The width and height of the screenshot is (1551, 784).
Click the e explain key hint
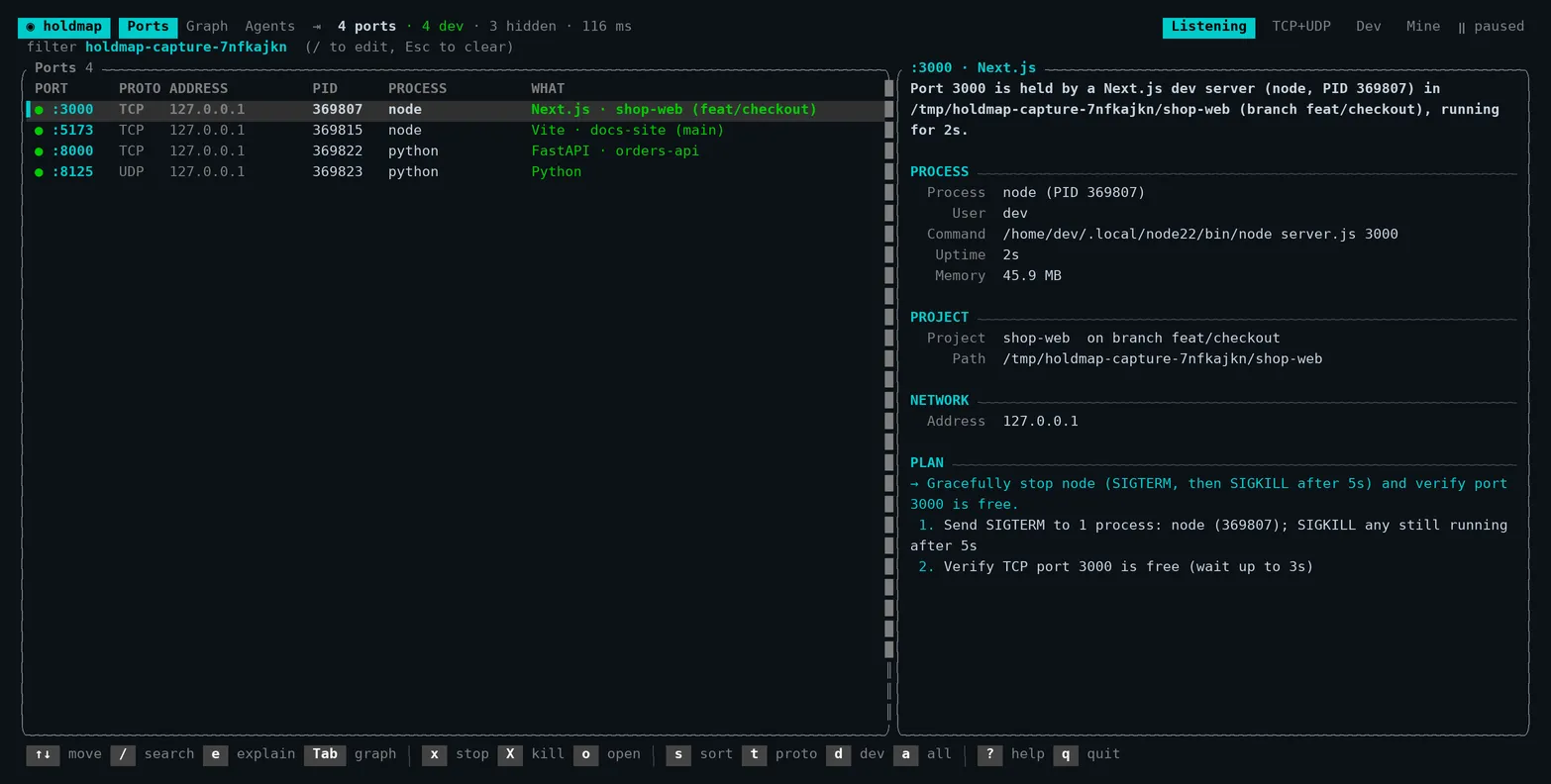pyautogui.click(x=250, y=754)
